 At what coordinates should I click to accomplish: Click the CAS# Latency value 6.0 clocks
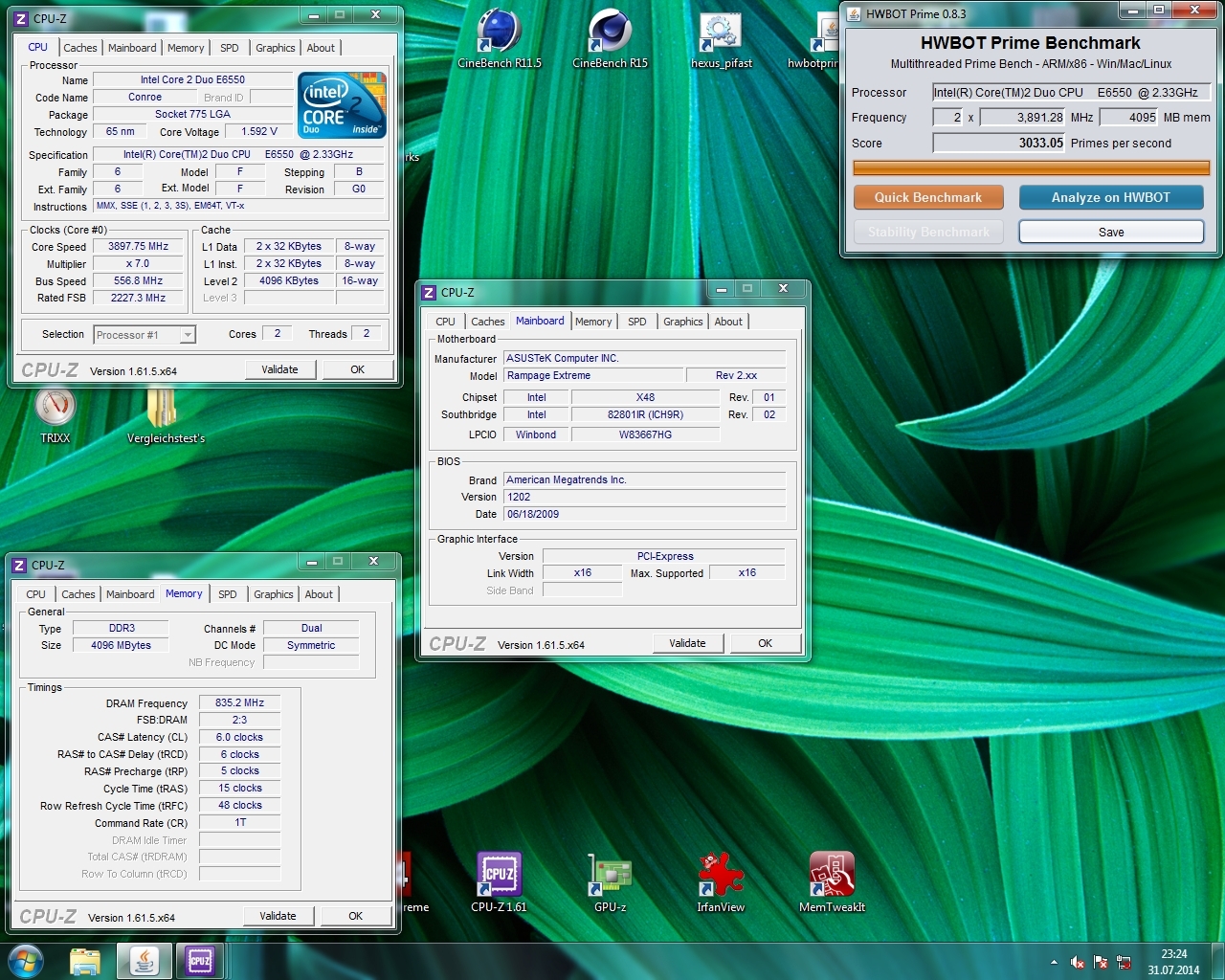coord(239,738)
